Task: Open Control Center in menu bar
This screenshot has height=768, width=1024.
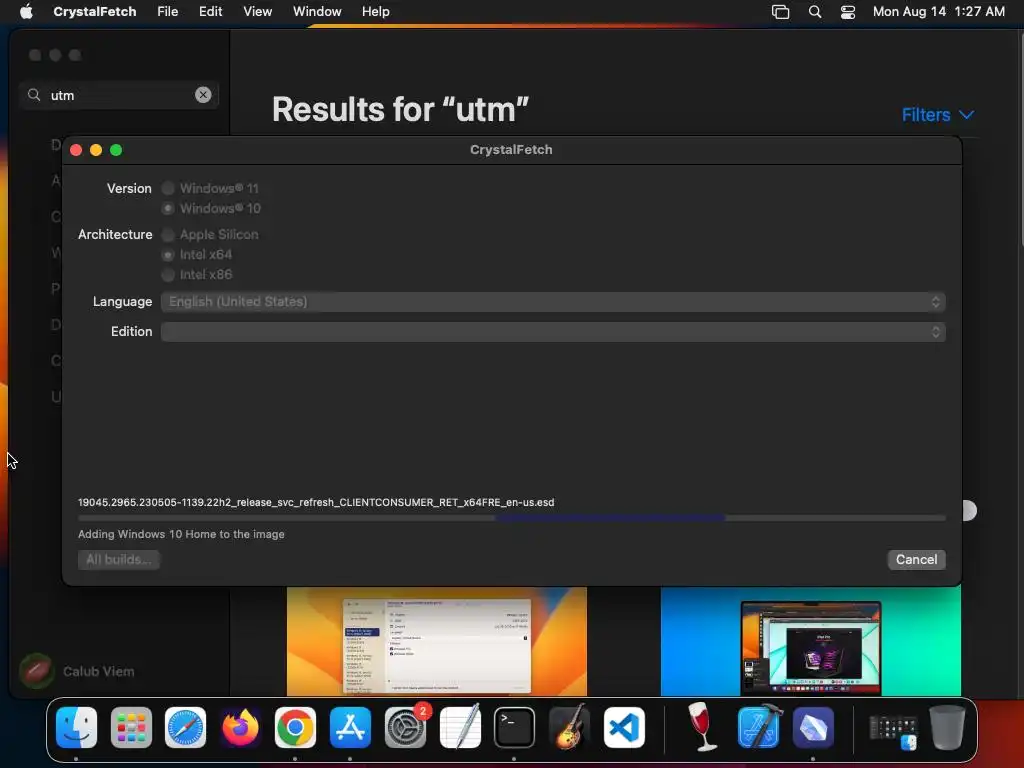Action: click(848, 11)
